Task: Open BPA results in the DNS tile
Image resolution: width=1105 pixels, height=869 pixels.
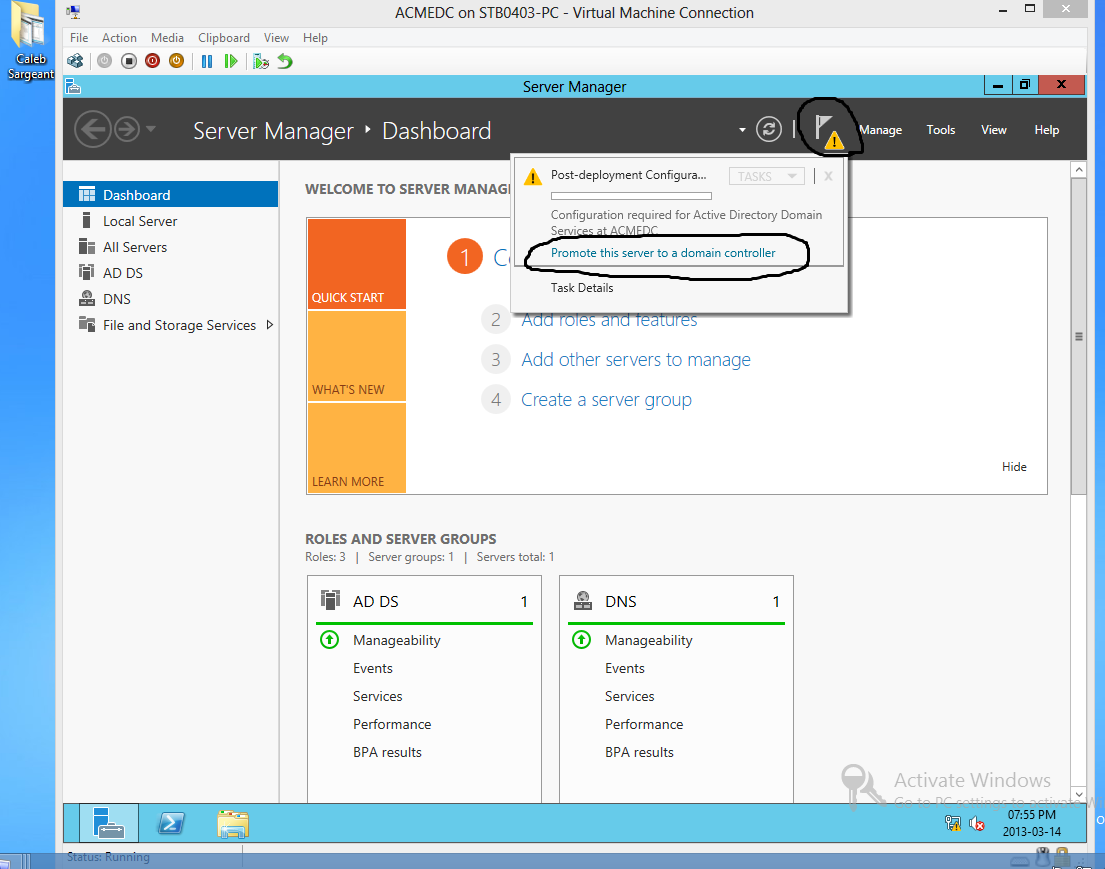Action: pos(639,753)
